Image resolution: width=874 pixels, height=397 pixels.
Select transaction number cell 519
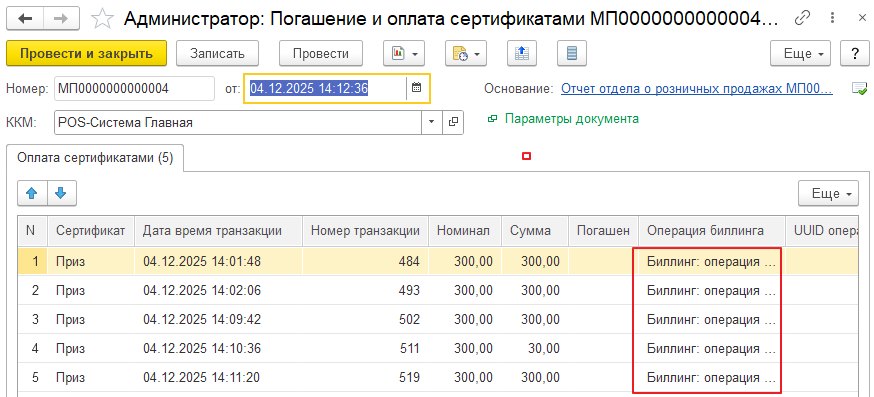365,377
